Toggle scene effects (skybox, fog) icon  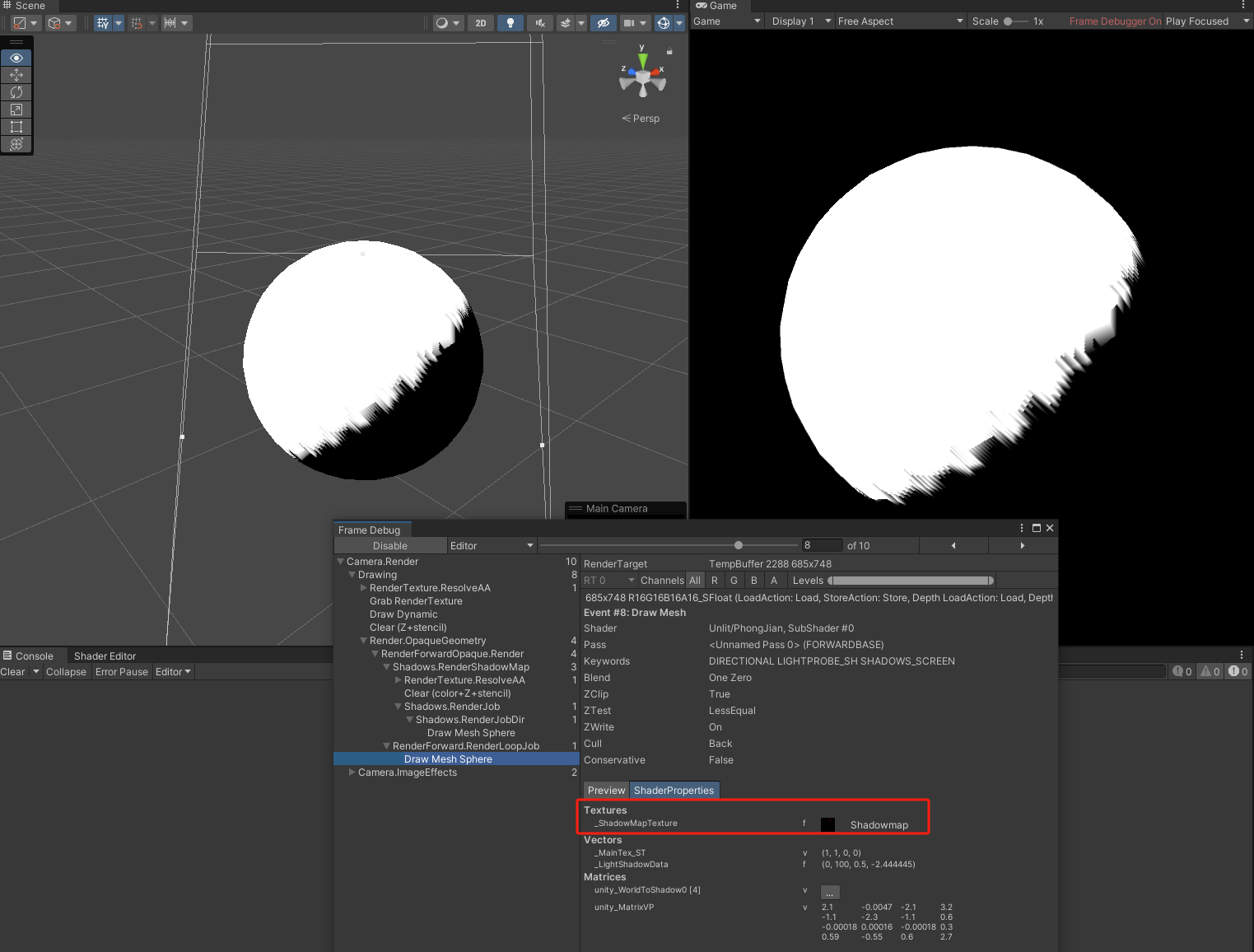tap(566, 23)
